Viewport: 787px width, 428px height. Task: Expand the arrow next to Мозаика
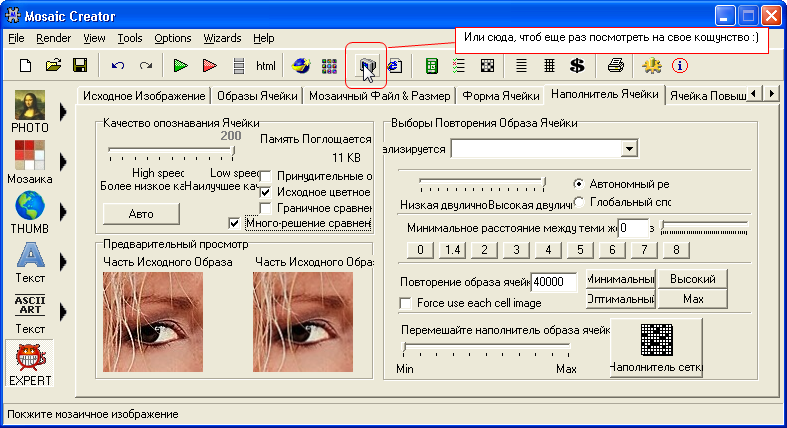tap(63, 162)
